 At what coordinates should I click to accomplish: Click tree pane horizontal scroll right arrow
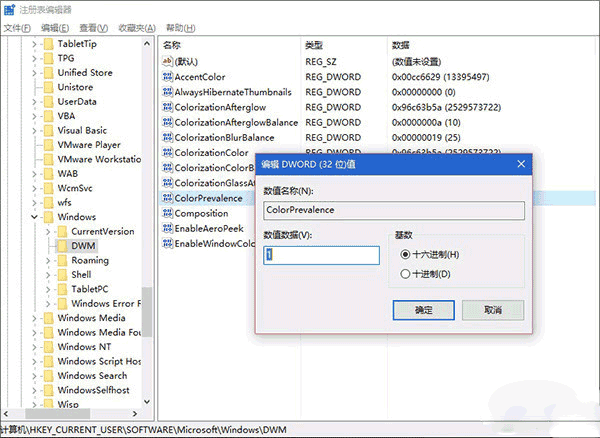pyautogui.click(x=135, y=414)
